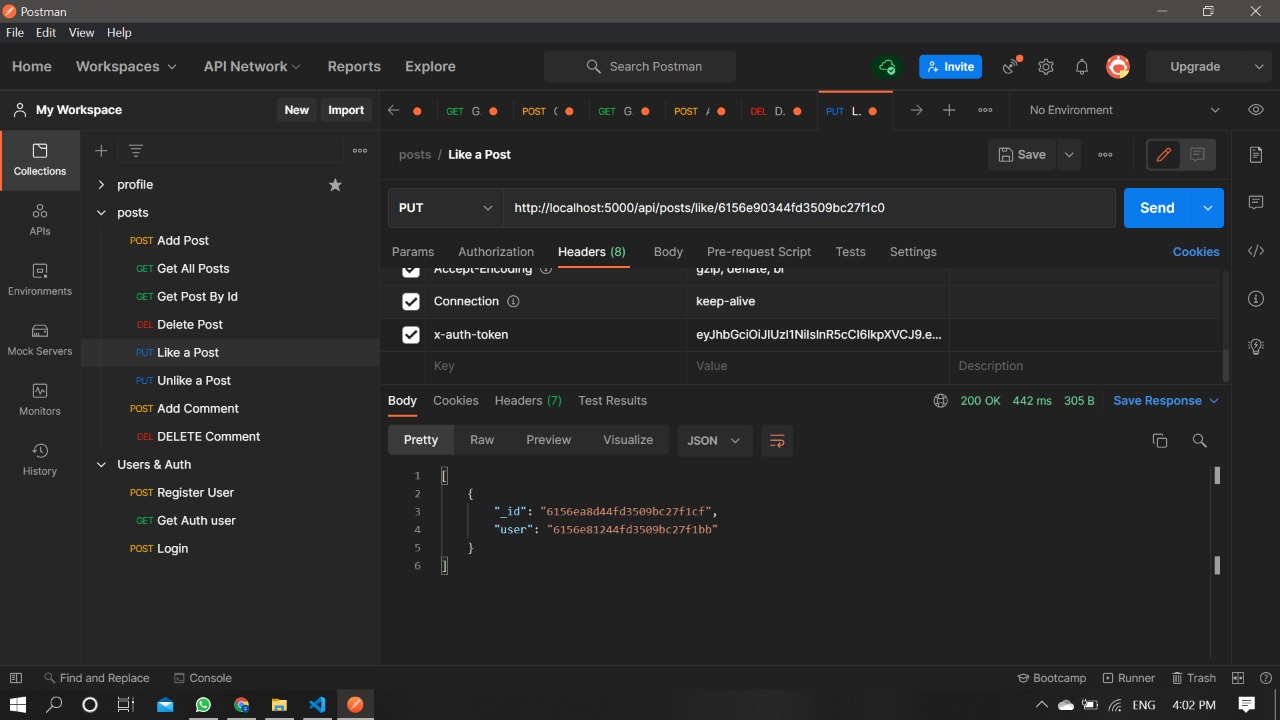This screenshot has width=1280, height=720.
Task: Open the Cookies link beside request tabs
Action: coord(1196,252)
